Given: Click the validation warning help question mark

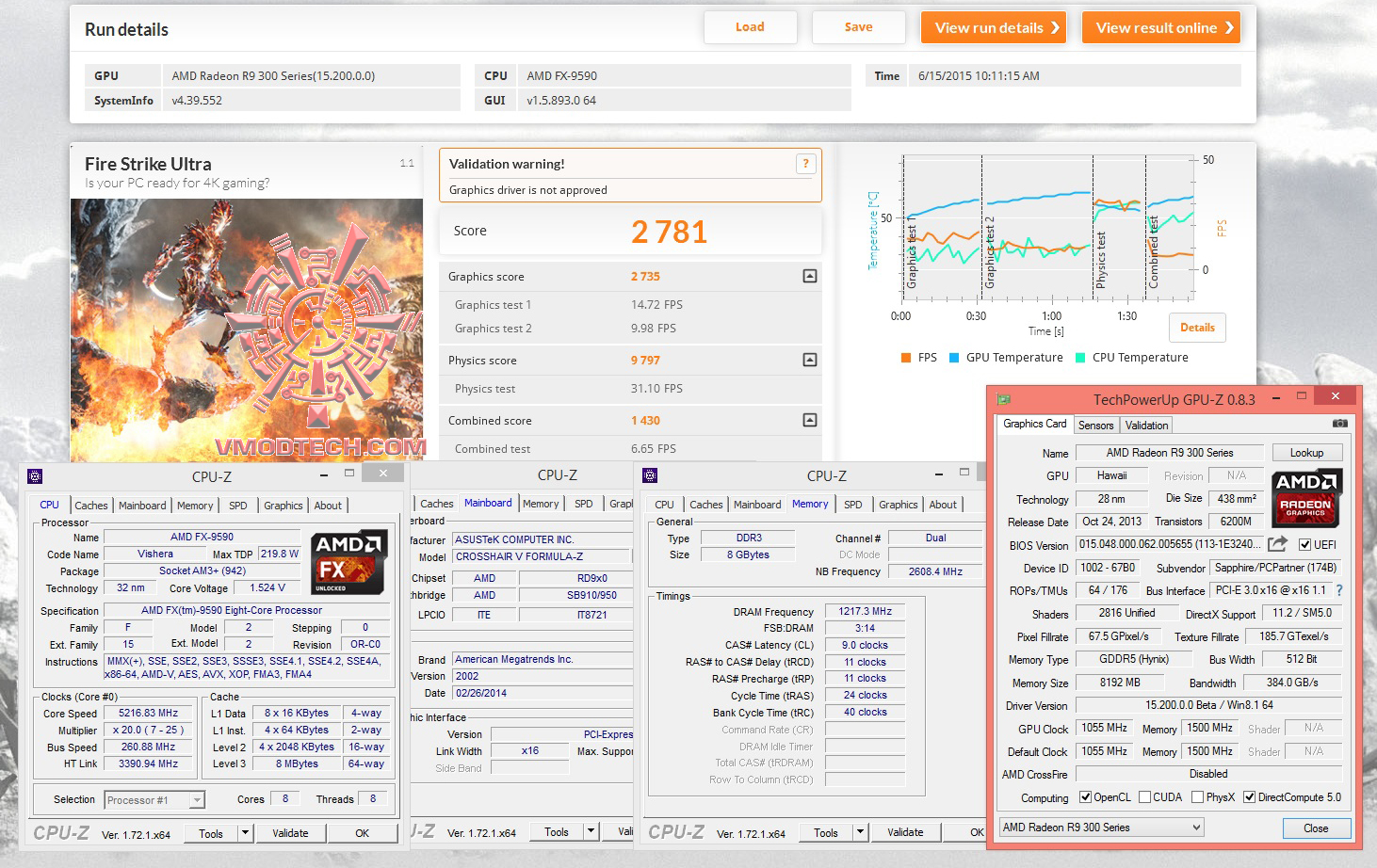Looking at the screenshot, I should (805, 164).
